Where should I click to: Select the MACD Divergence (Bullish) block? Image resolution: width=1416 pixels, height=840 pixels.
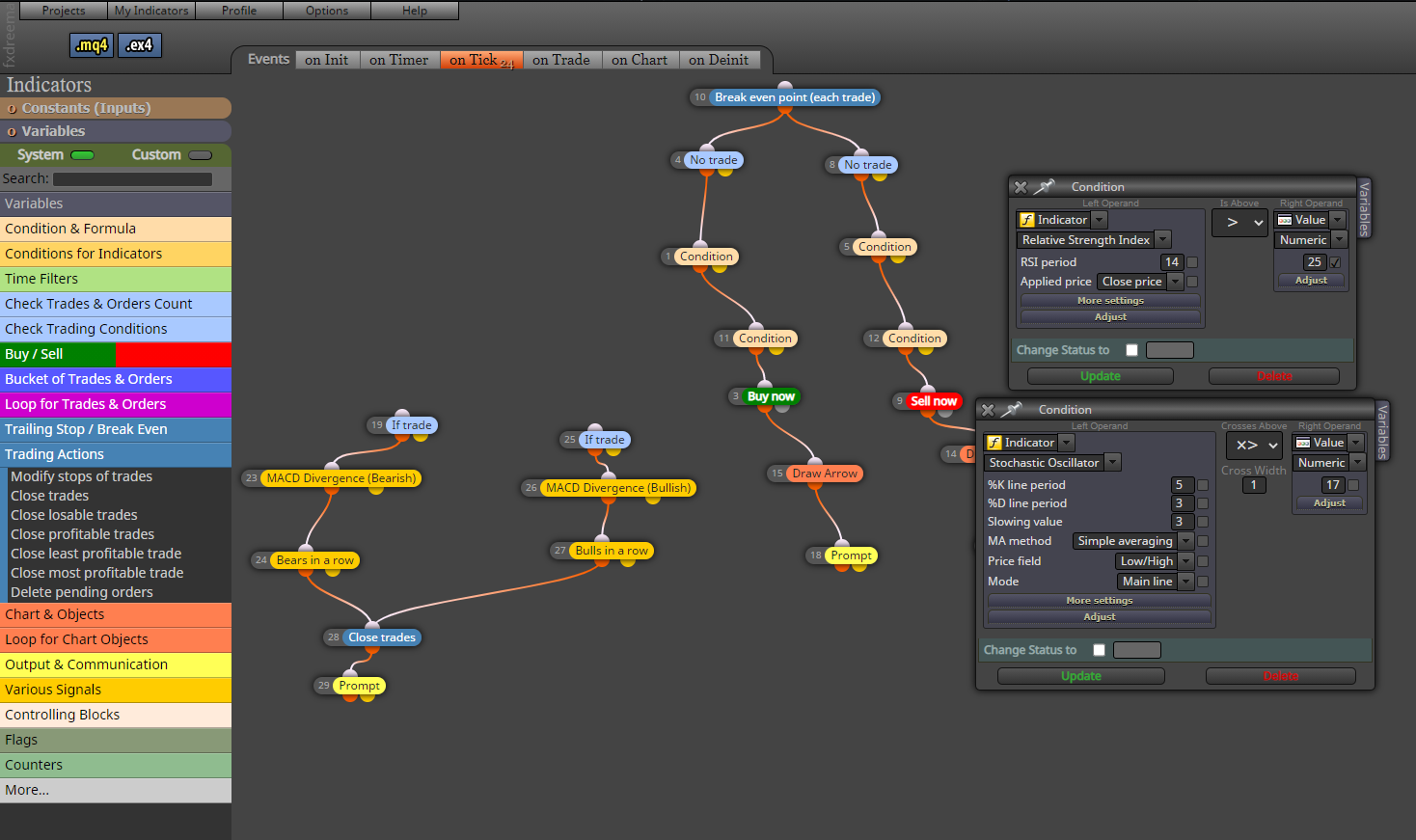618,488
